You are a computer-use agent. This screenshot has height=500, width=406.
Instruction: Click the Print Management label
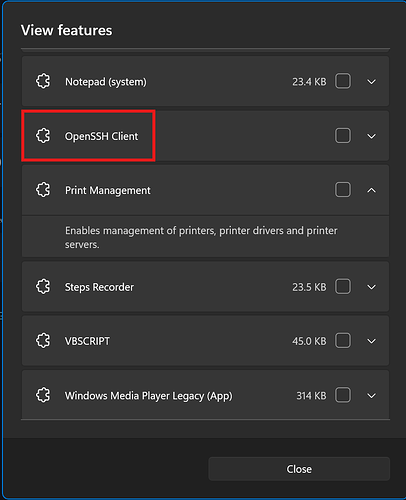click(108, 191)
